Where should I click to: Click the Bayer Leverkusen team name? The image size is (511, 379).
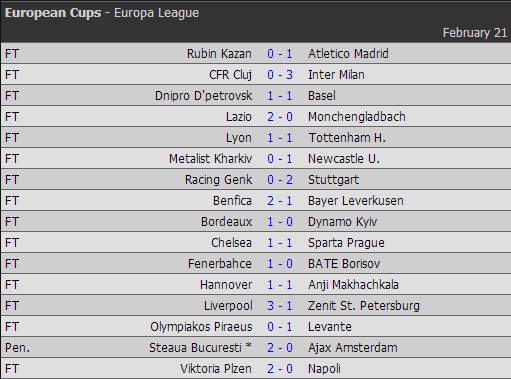pos(356,201)
